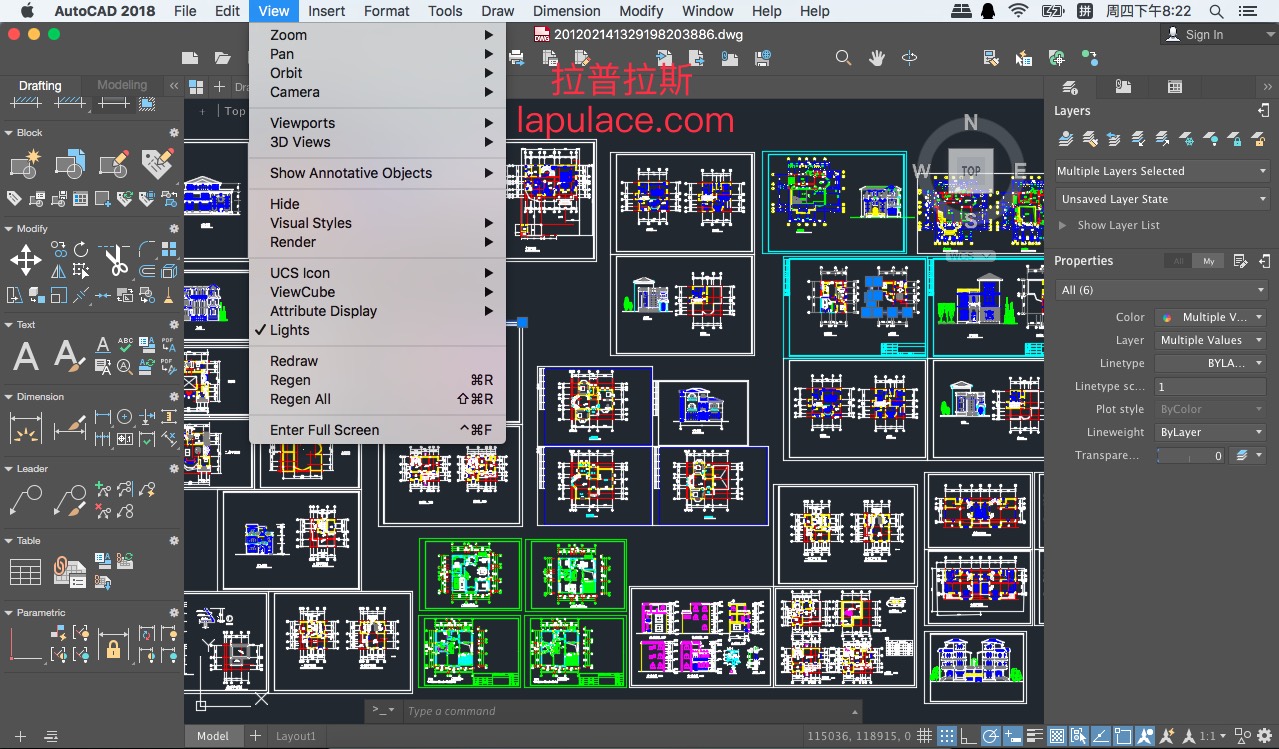Image resolution: width=1279 pixels, height=749 pixels.
Task: Click the My properties filter button
Action: (x=1208, y=261)
